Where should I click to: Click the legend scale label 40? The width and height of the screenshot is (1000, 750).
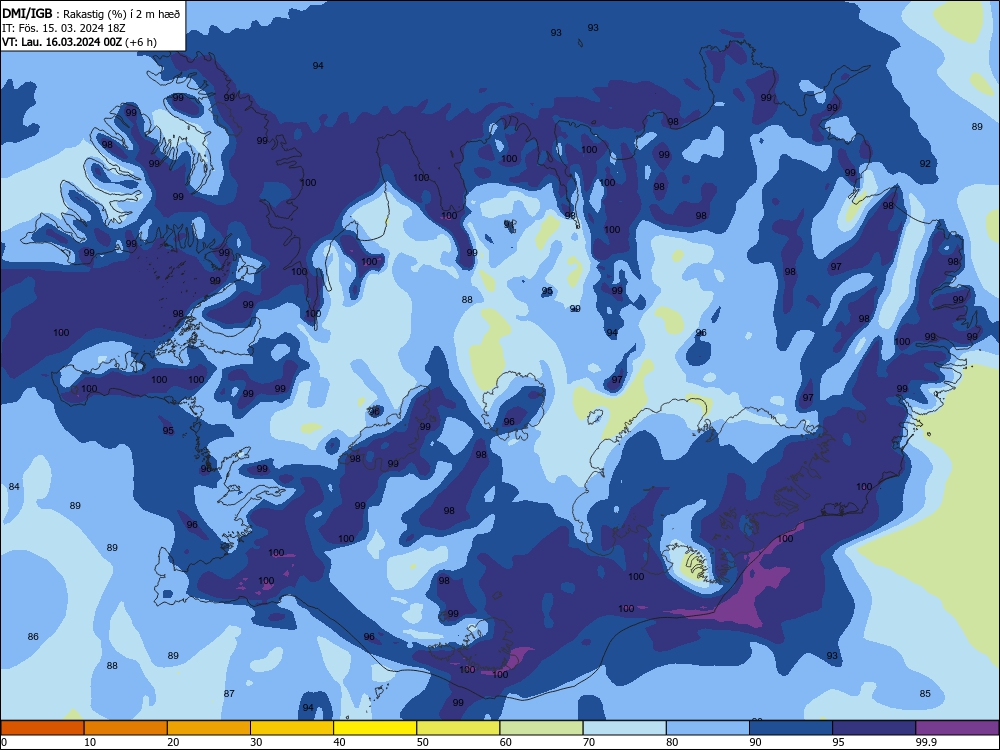340,742
